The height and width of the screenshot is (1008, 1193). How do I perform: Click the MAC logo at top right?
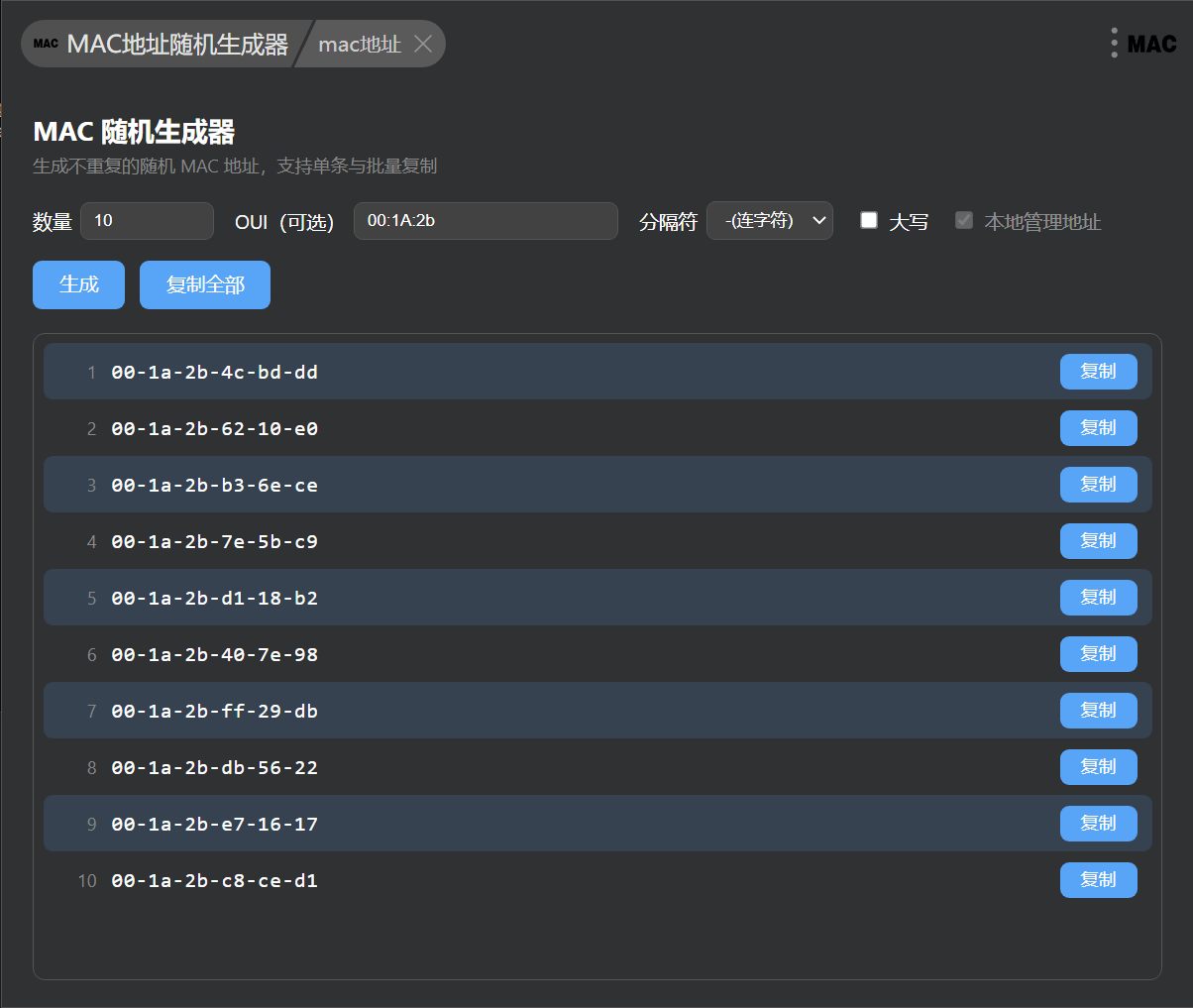(x=1151, y=44)
